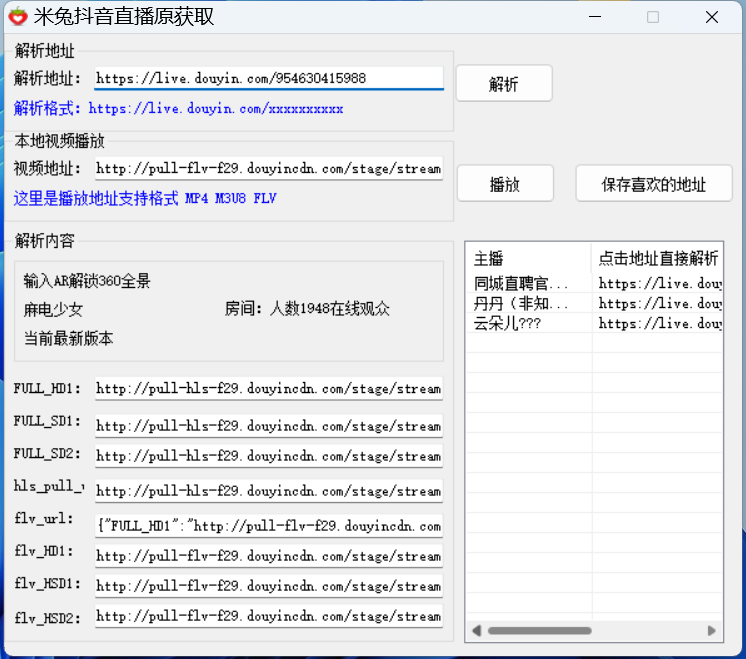Click the 播放 button

505,184
